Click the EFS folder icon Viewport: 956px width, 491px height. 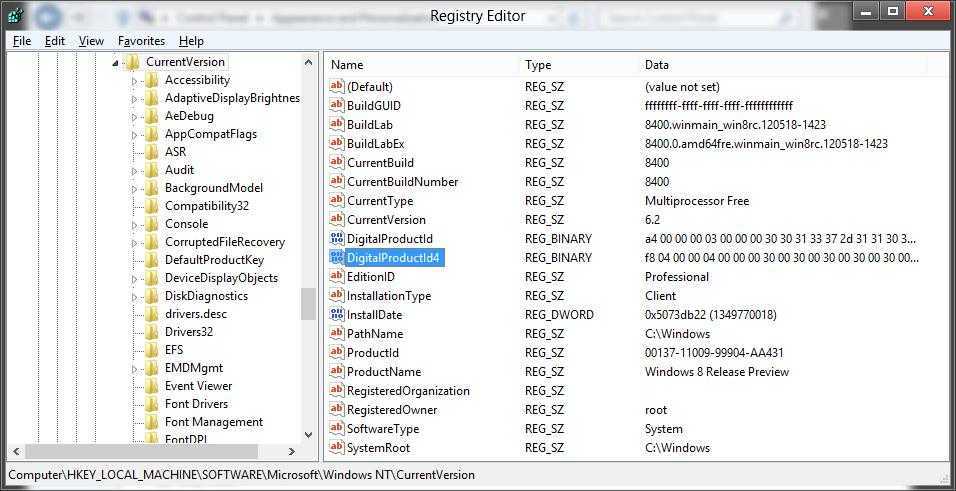152,349
